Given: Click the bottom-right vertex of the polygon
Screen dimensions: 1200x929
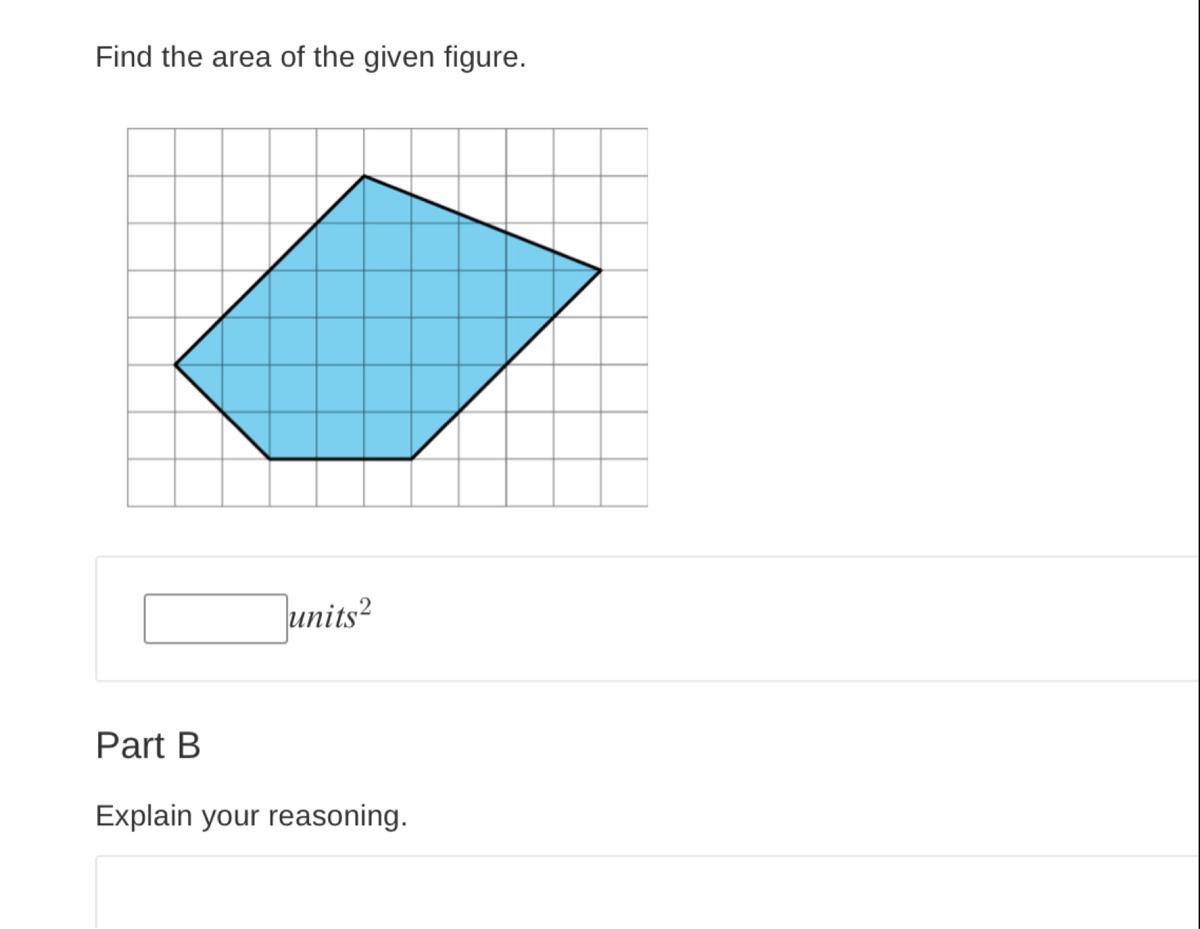Looking at the screenshot, I should point(411,459).
